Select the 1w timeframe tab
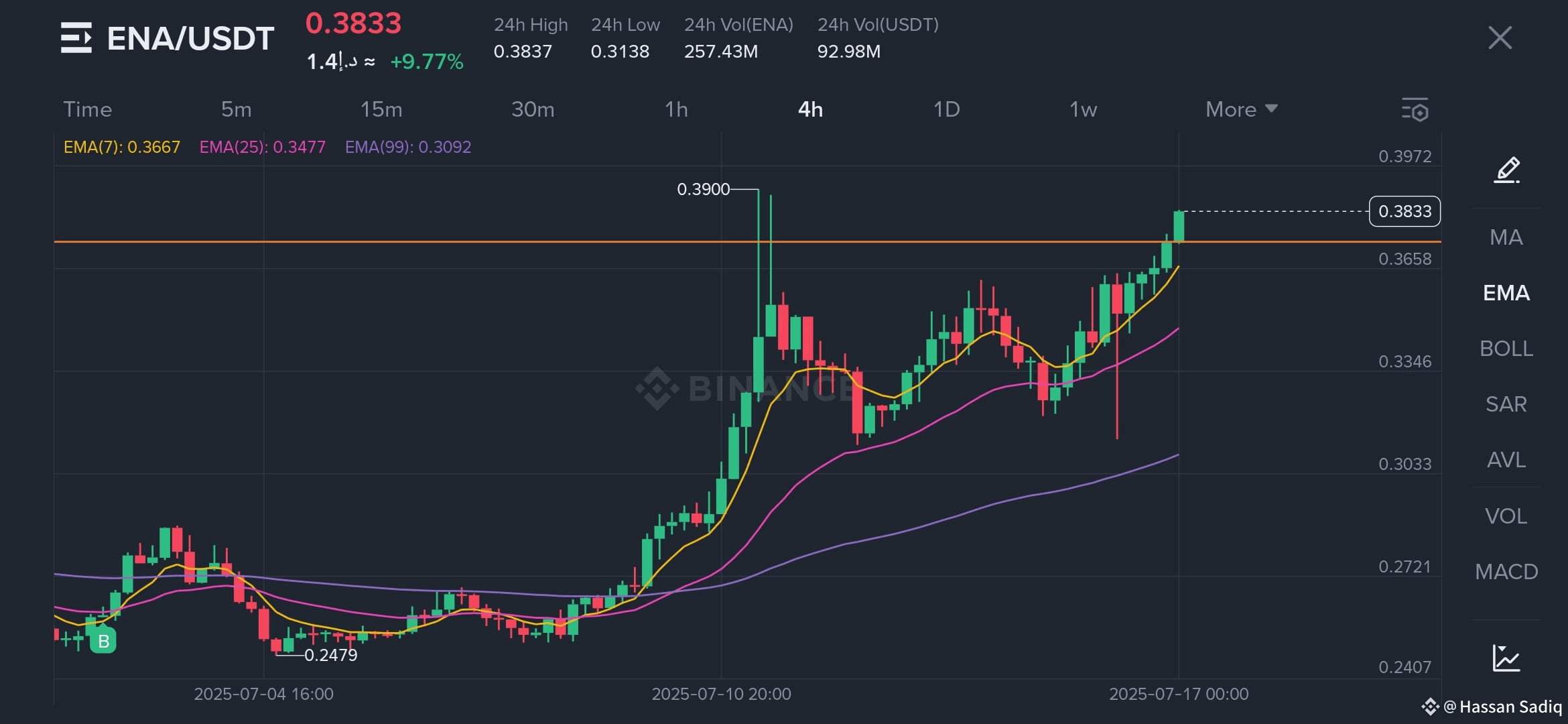The image size is (1568, 724). coord(1083,109)
